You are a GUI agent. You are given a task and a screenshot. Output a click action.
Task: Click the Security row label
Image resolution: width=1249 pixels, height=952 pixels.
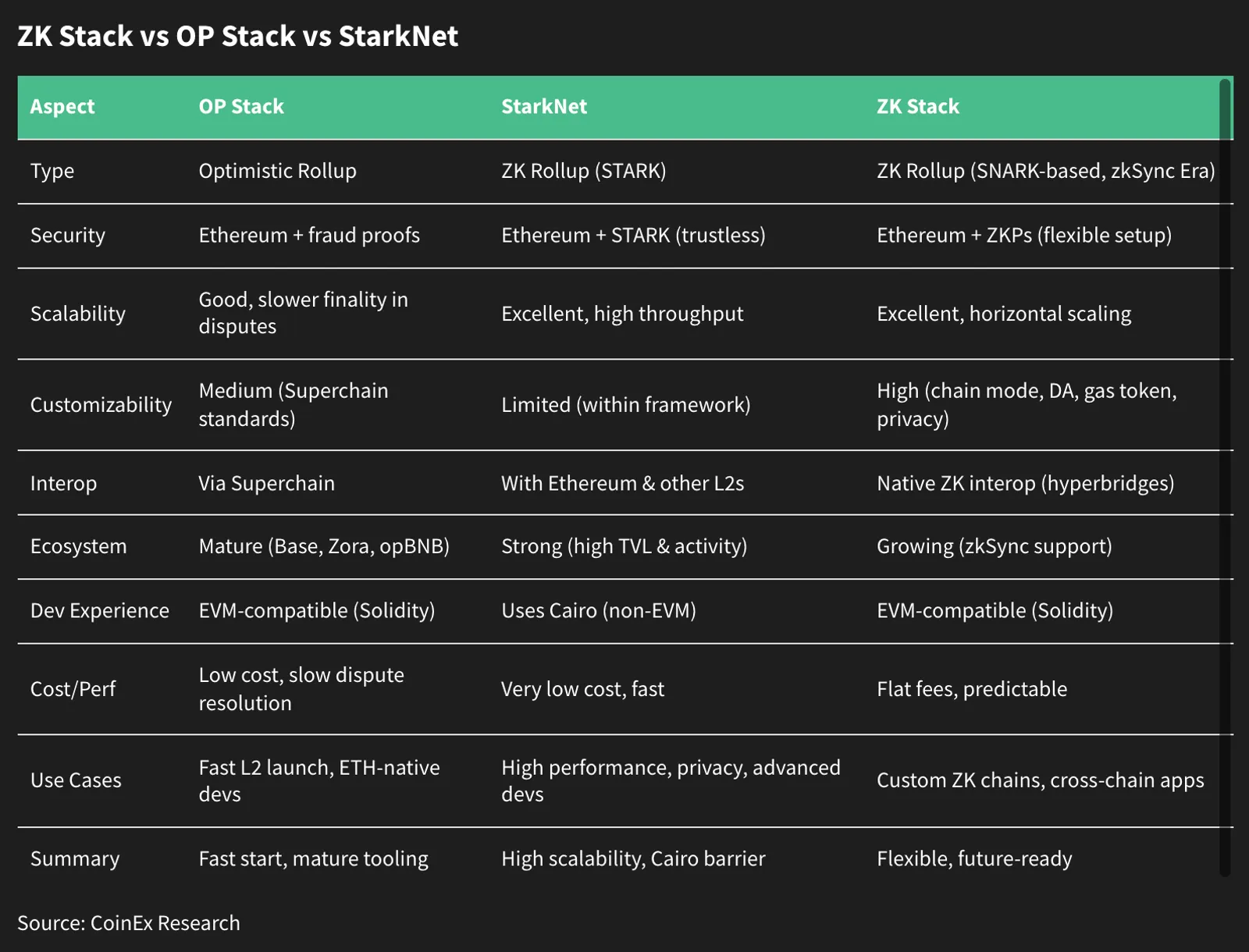pos(68,235)
